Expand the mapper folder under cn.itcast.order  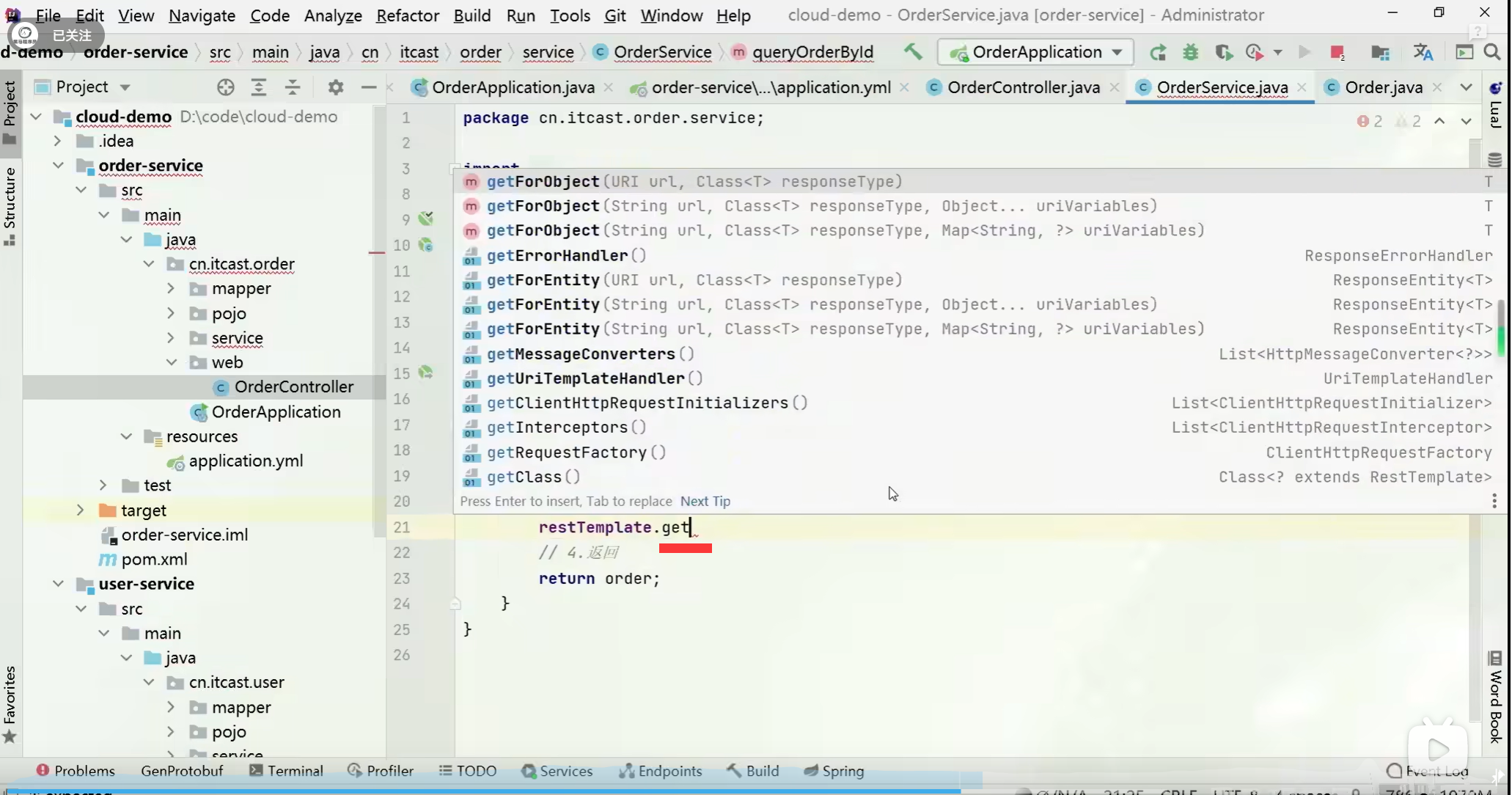pos(171,289)
